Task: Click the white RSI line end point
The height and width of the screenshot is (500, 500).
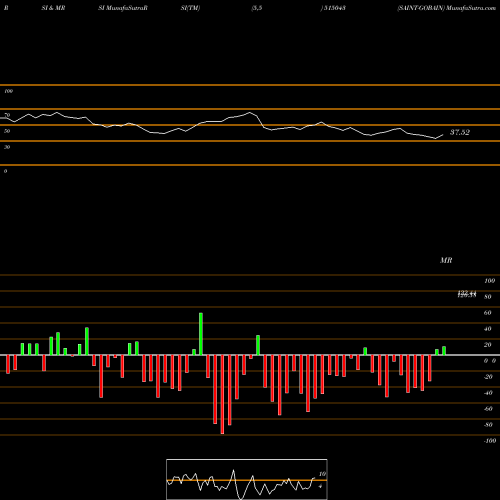Action: click(443, 135)
